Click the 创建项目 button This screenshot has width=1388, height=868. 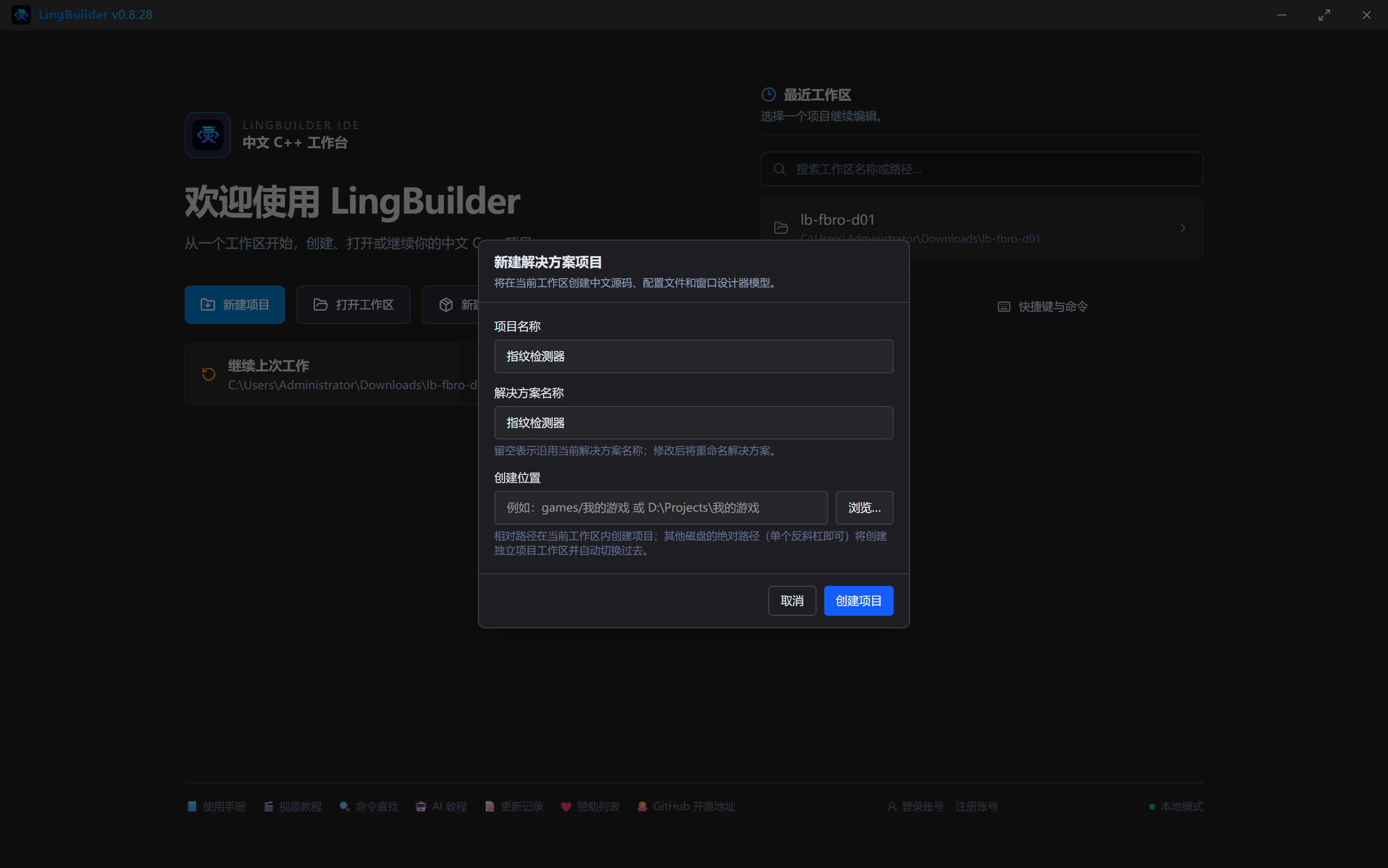click(x=858, y=600)
